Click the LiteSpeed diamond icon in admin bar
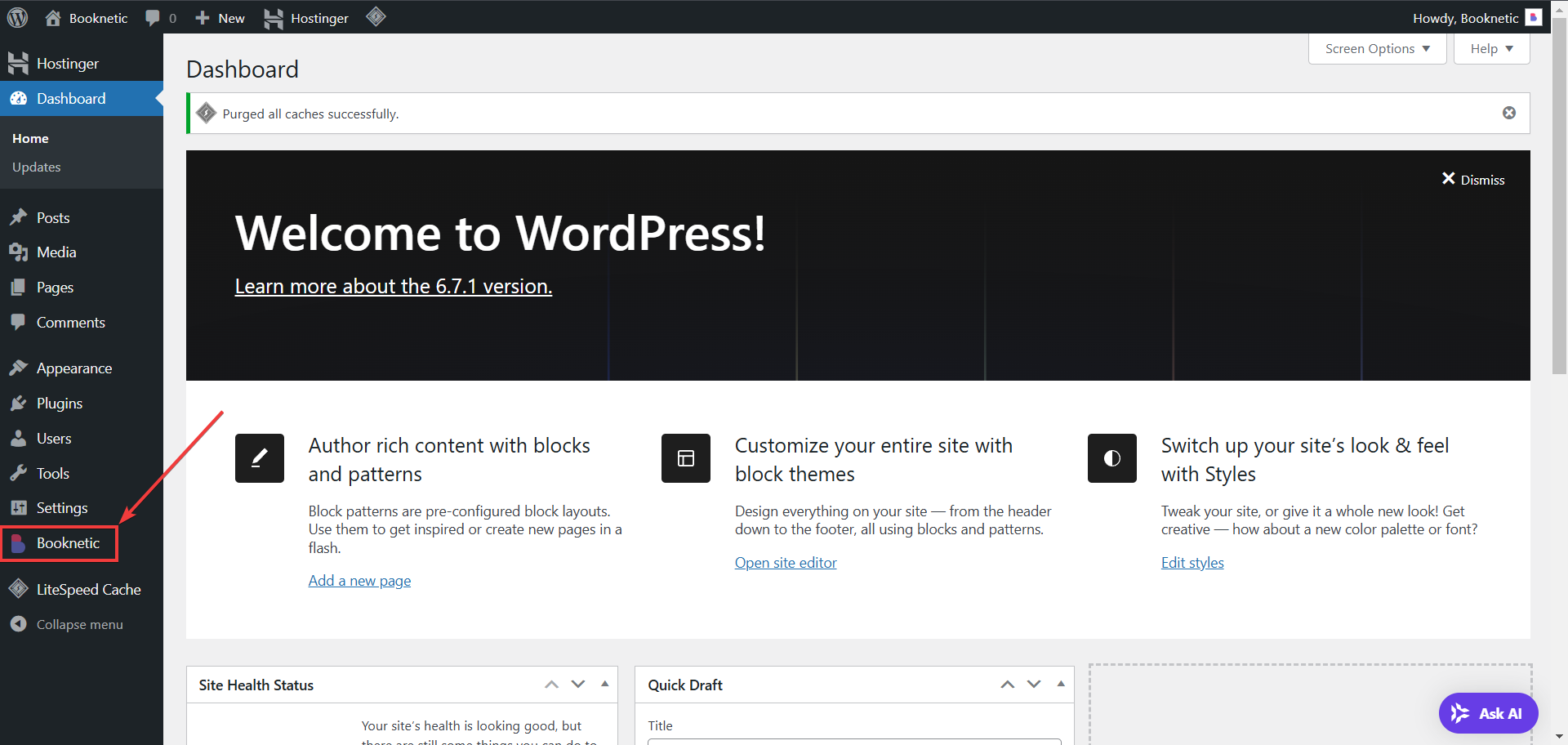 (x=376, y=16)
